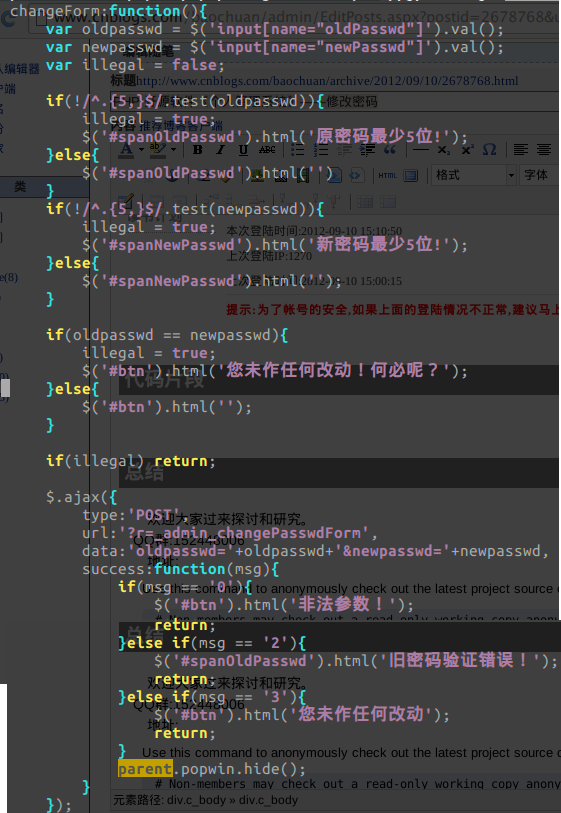Apply superscript formatting
Viewport: 561px width, 813px height.
467,150
